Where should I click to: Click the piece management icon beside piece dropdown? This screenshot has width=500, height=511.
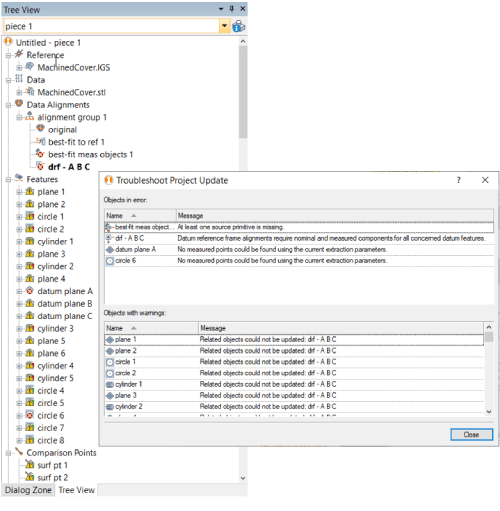point(238,26)
